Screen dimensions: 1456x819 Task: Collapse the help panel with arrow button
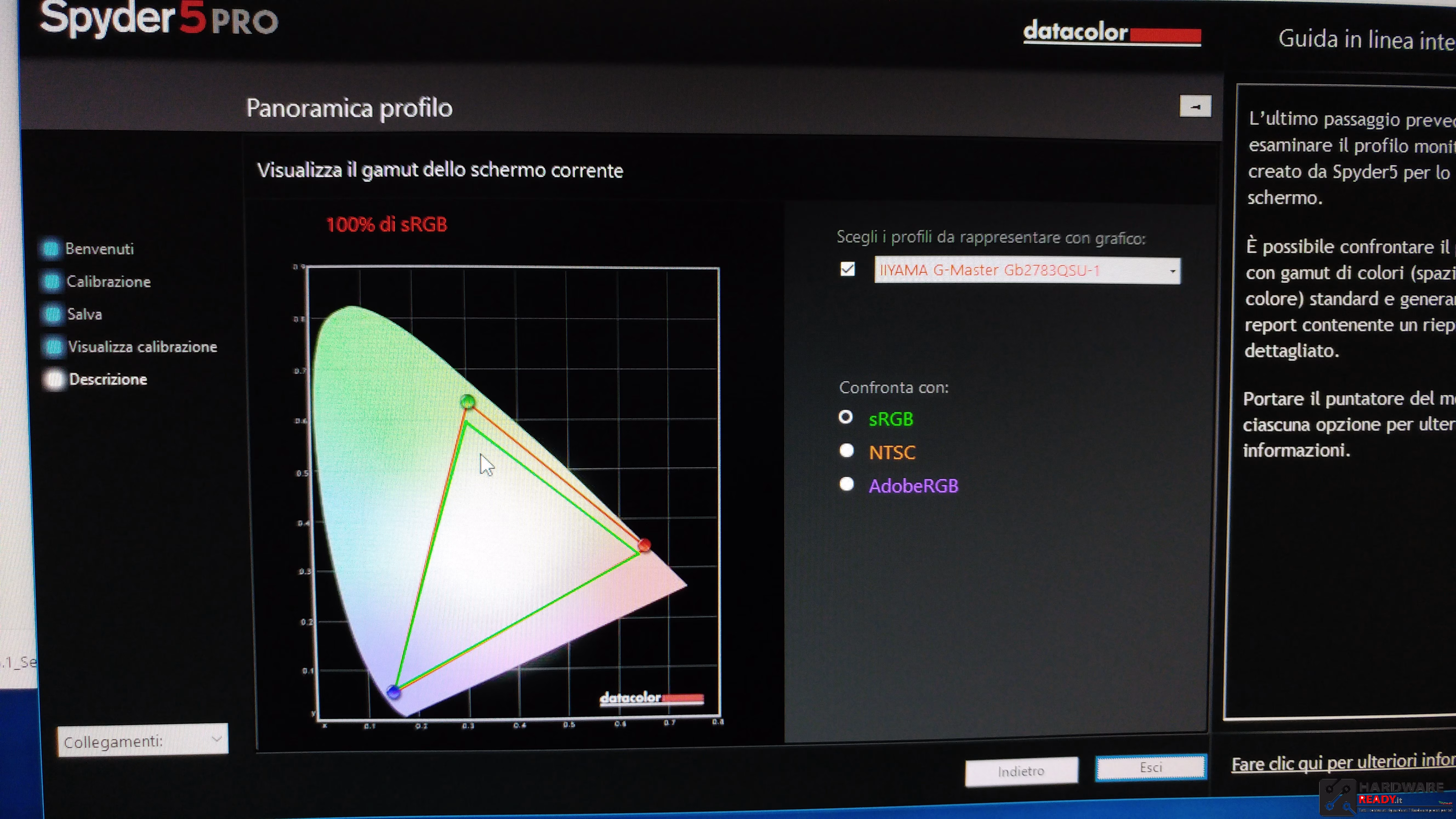1195,106
